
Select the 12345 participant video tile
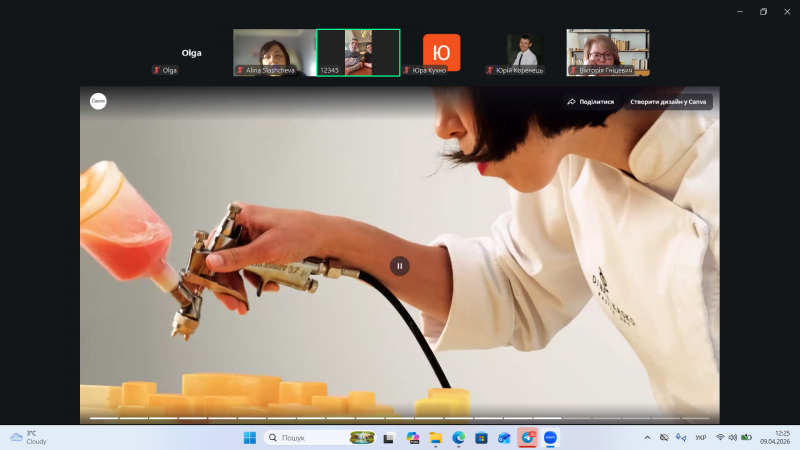pyautogui.click(x=358, y=52)
